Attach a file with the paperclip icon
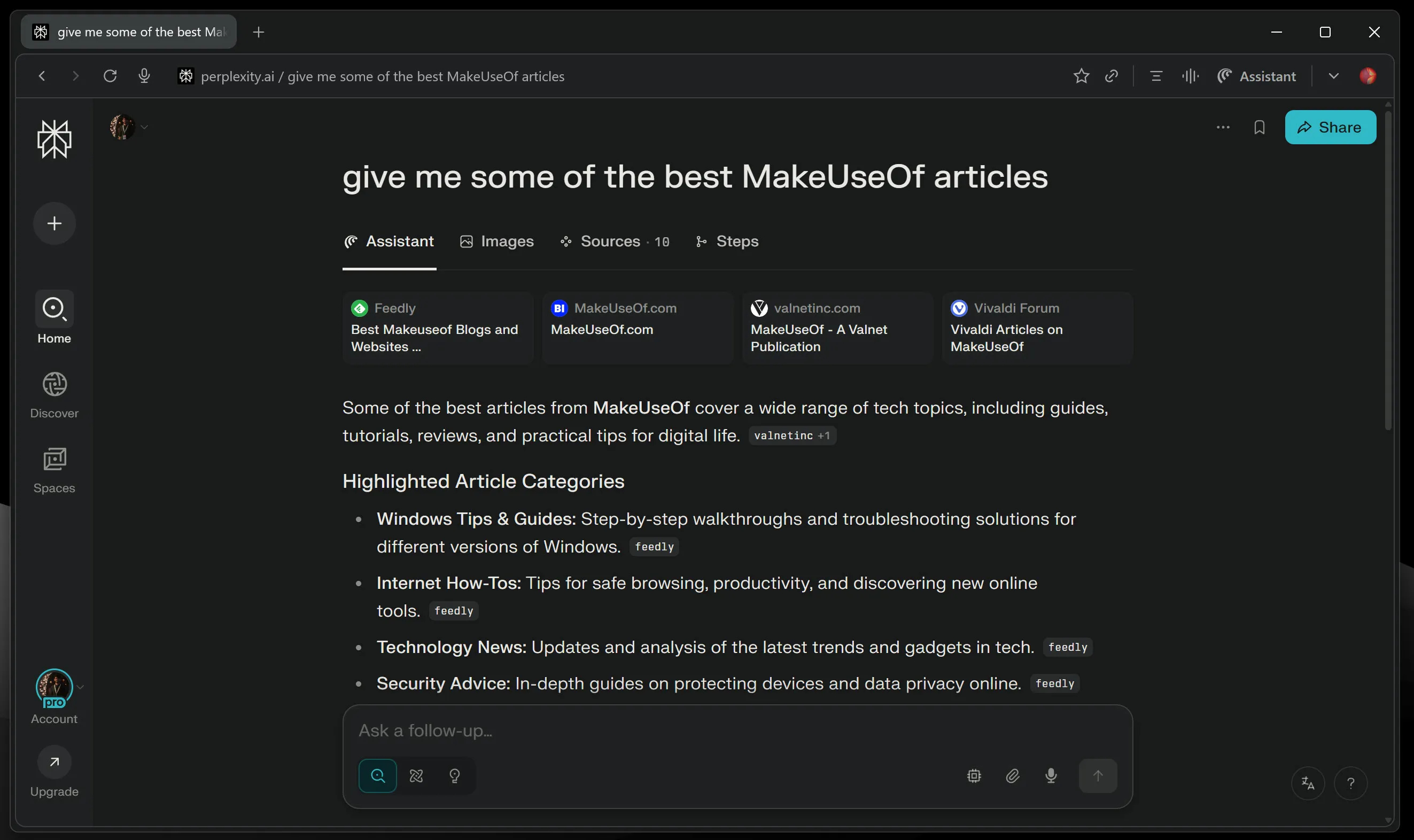 point(1013,775)
